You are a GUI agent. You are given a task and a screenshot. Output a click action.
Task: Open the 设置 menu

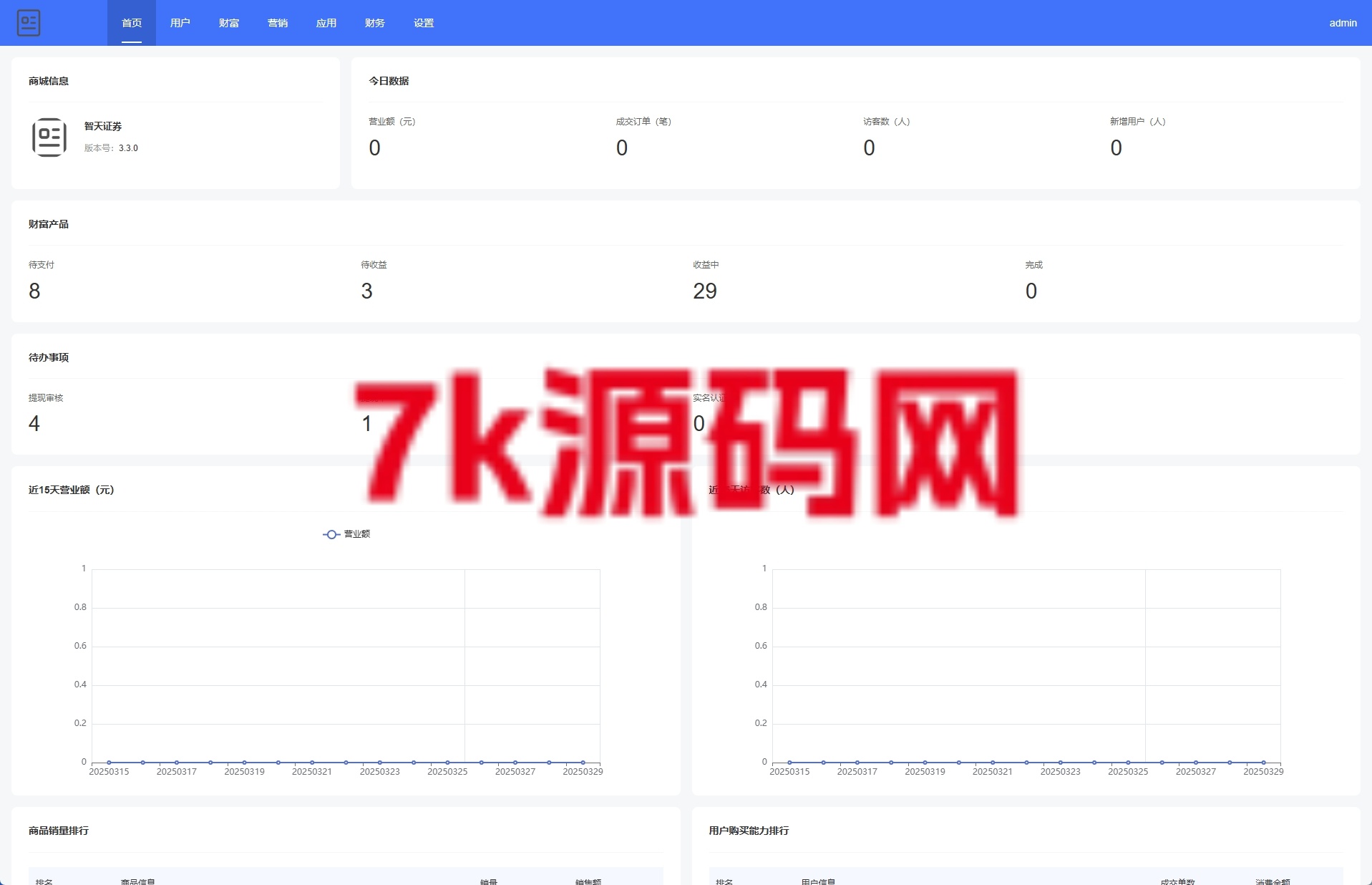pyautogui.click(x=424, y=23)
